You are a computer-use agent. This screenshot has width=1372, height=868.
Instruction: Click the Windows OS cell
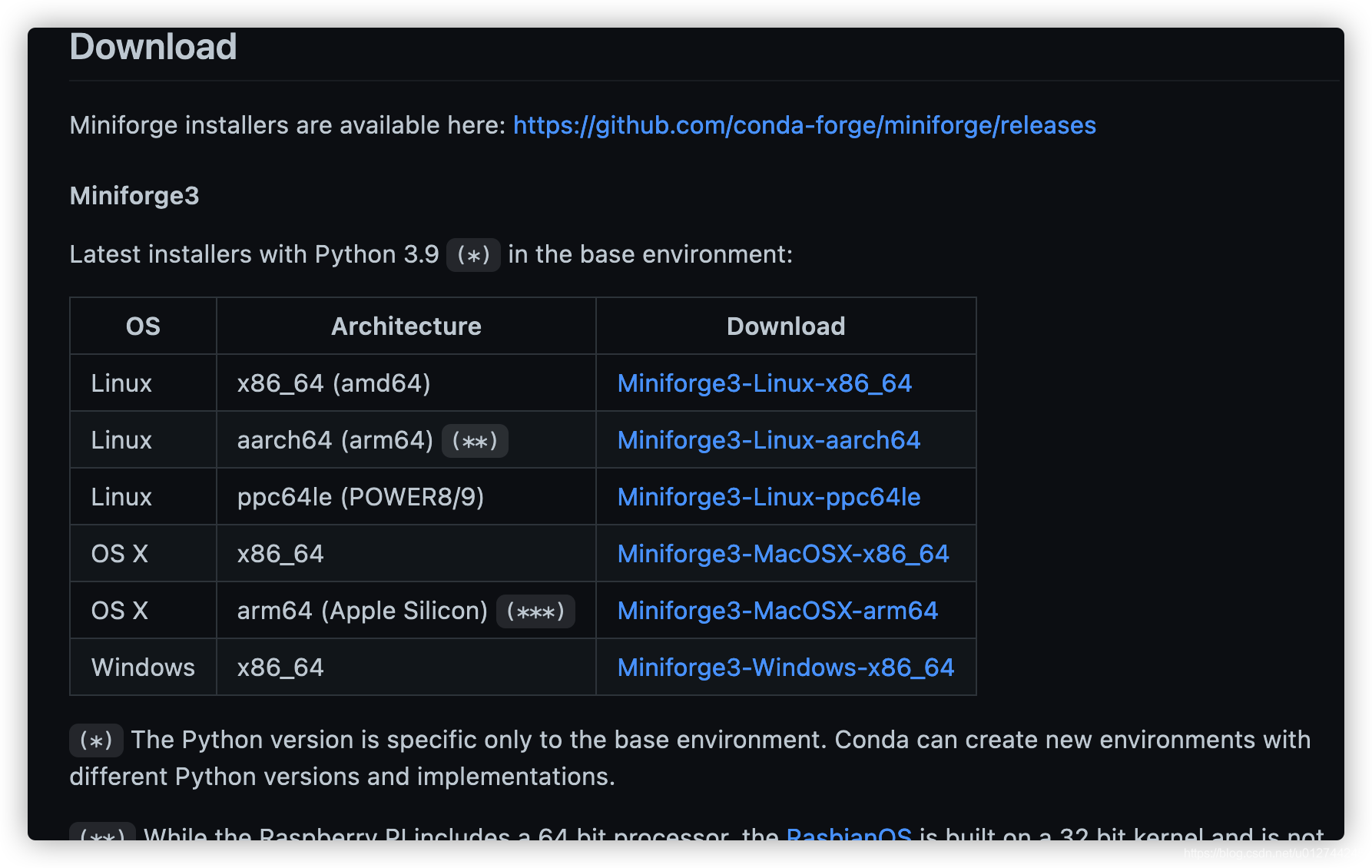coord(143,667)
